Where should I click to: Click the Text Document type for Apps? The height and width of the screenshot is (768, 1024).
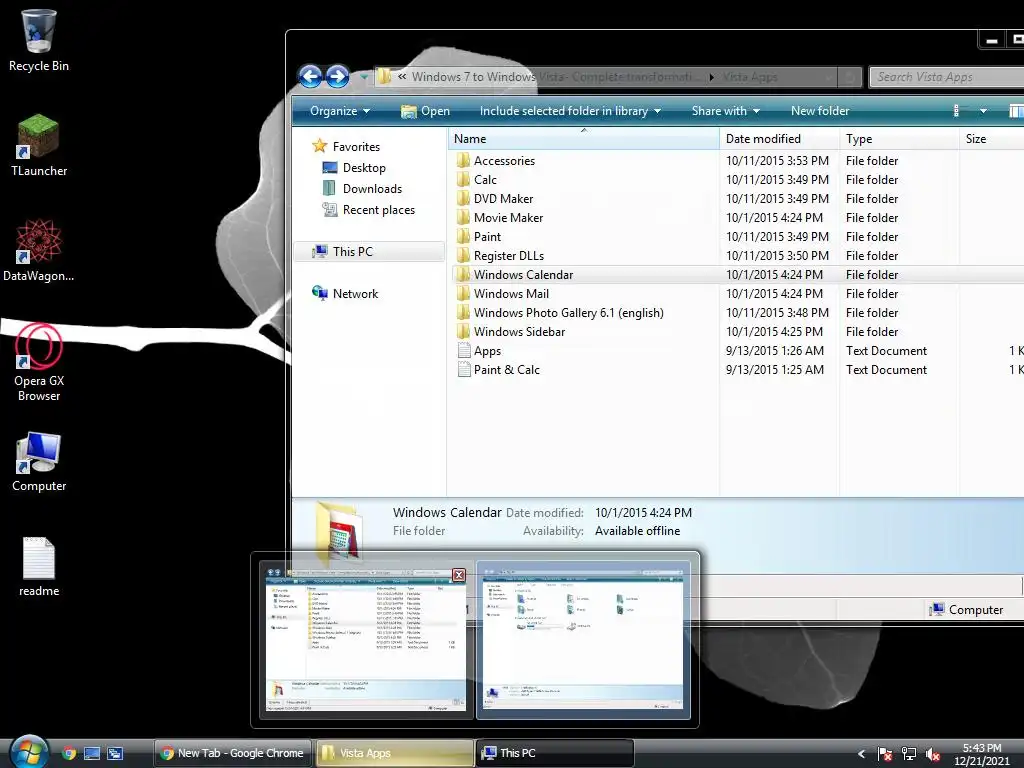click(x=886, y=351)
